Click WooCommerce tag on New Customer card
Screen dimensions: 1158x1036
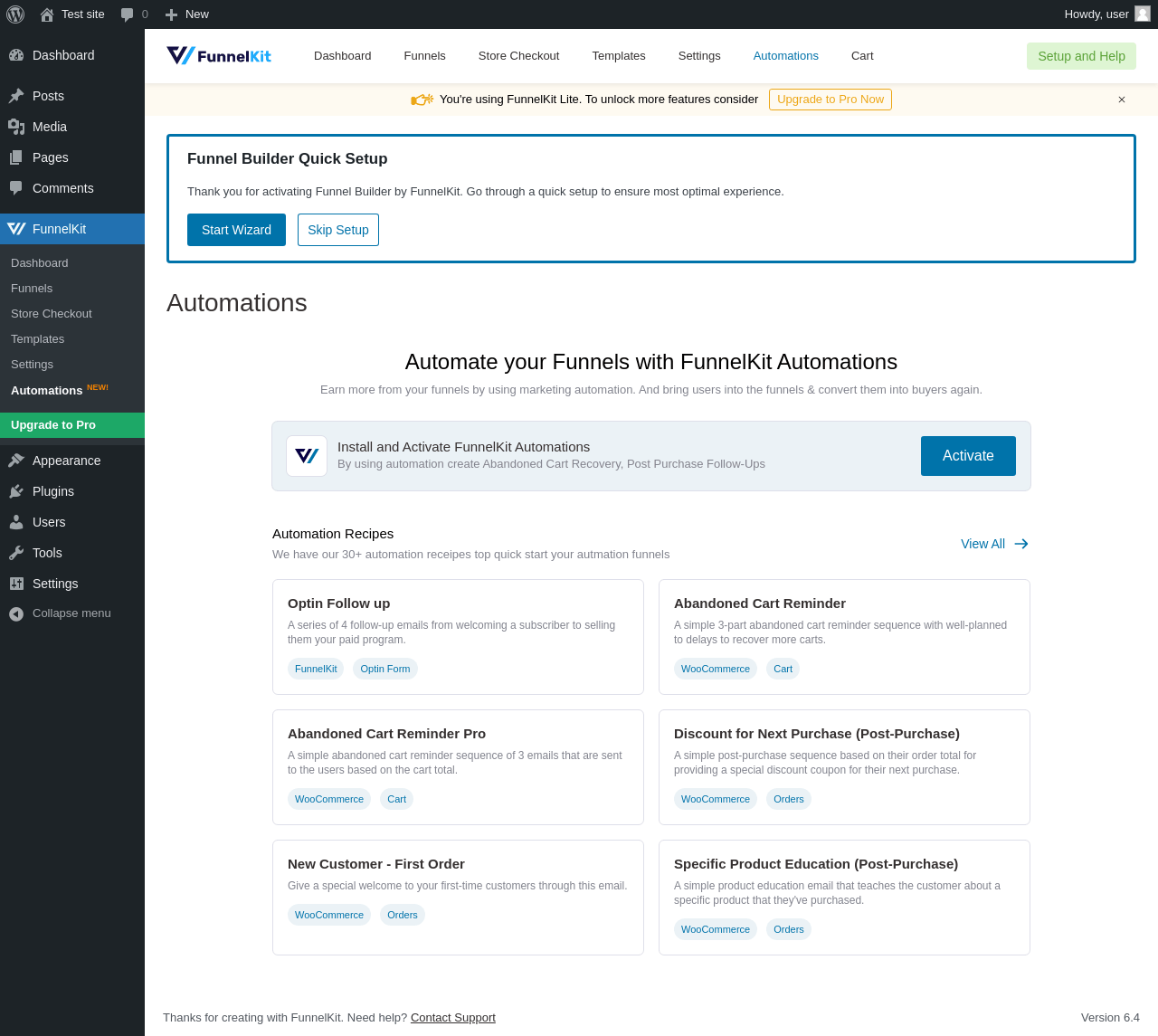click(x=329, y=915)
